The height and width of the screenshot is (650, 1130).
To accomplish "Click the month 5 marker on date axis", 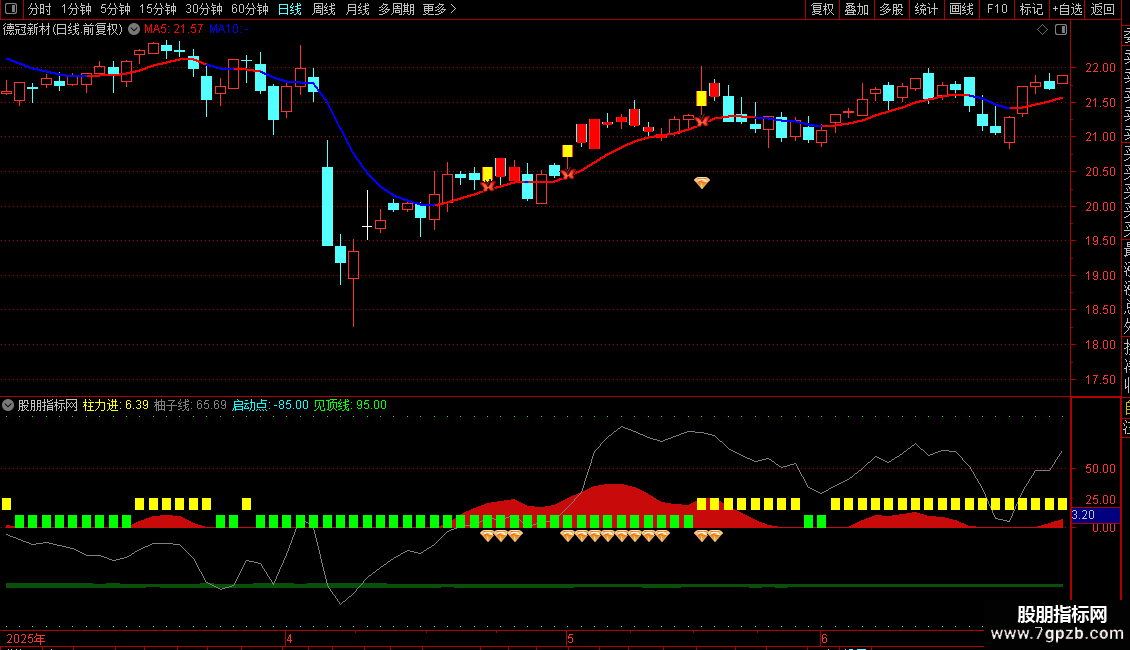I will [x=570, y=638].
